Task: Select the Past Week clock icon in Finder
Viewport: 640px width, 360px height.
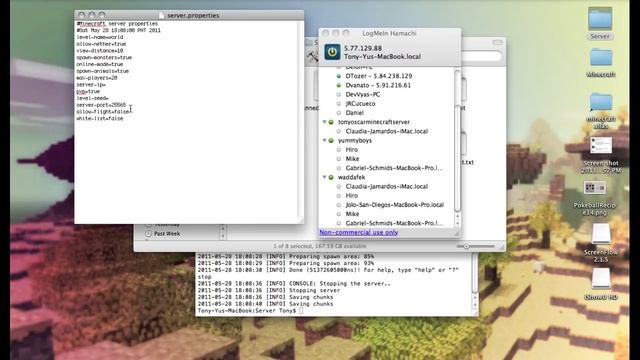Action: pyautogui.click(x=148, y=234)
